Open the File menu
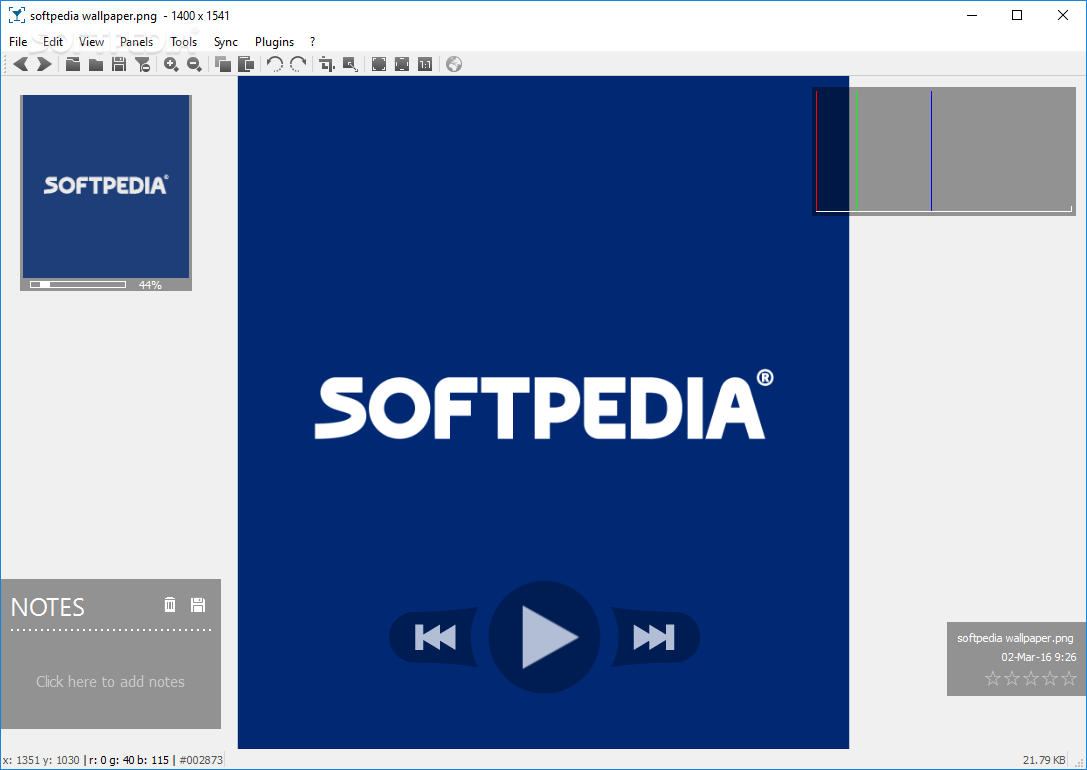Viewport: 1087px width, 770px height. [18, 42]
